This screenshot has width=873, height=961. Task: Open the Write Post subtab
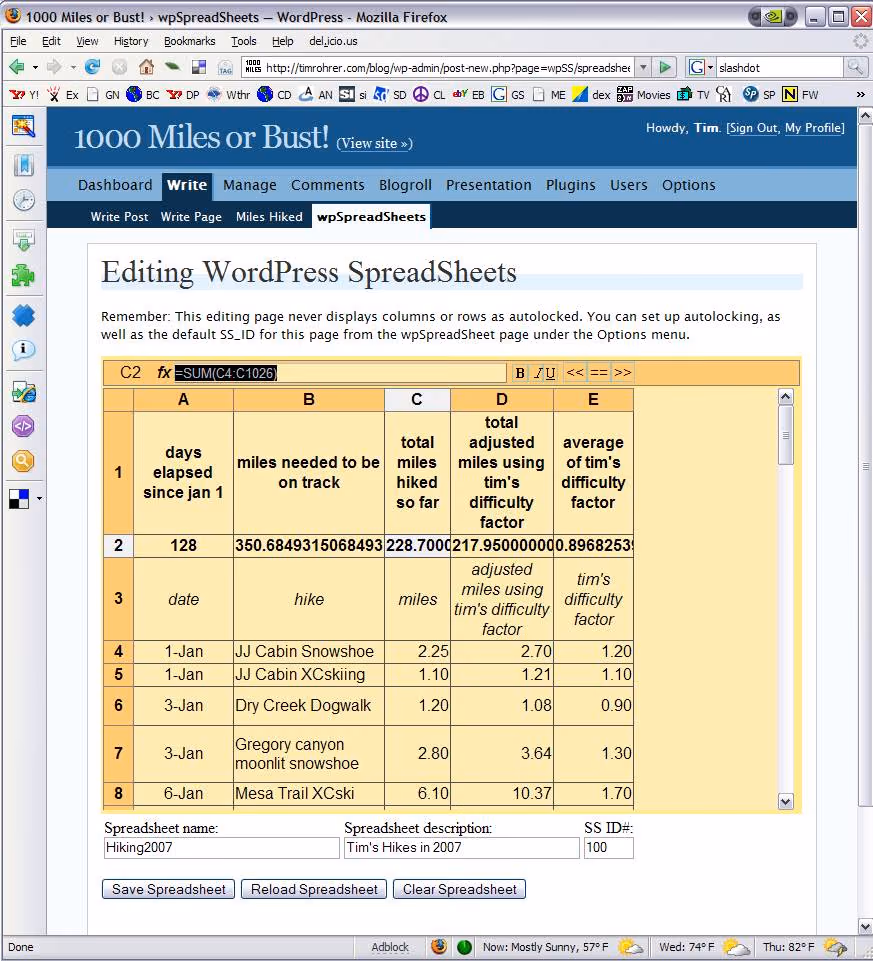[x=120, y=216]
